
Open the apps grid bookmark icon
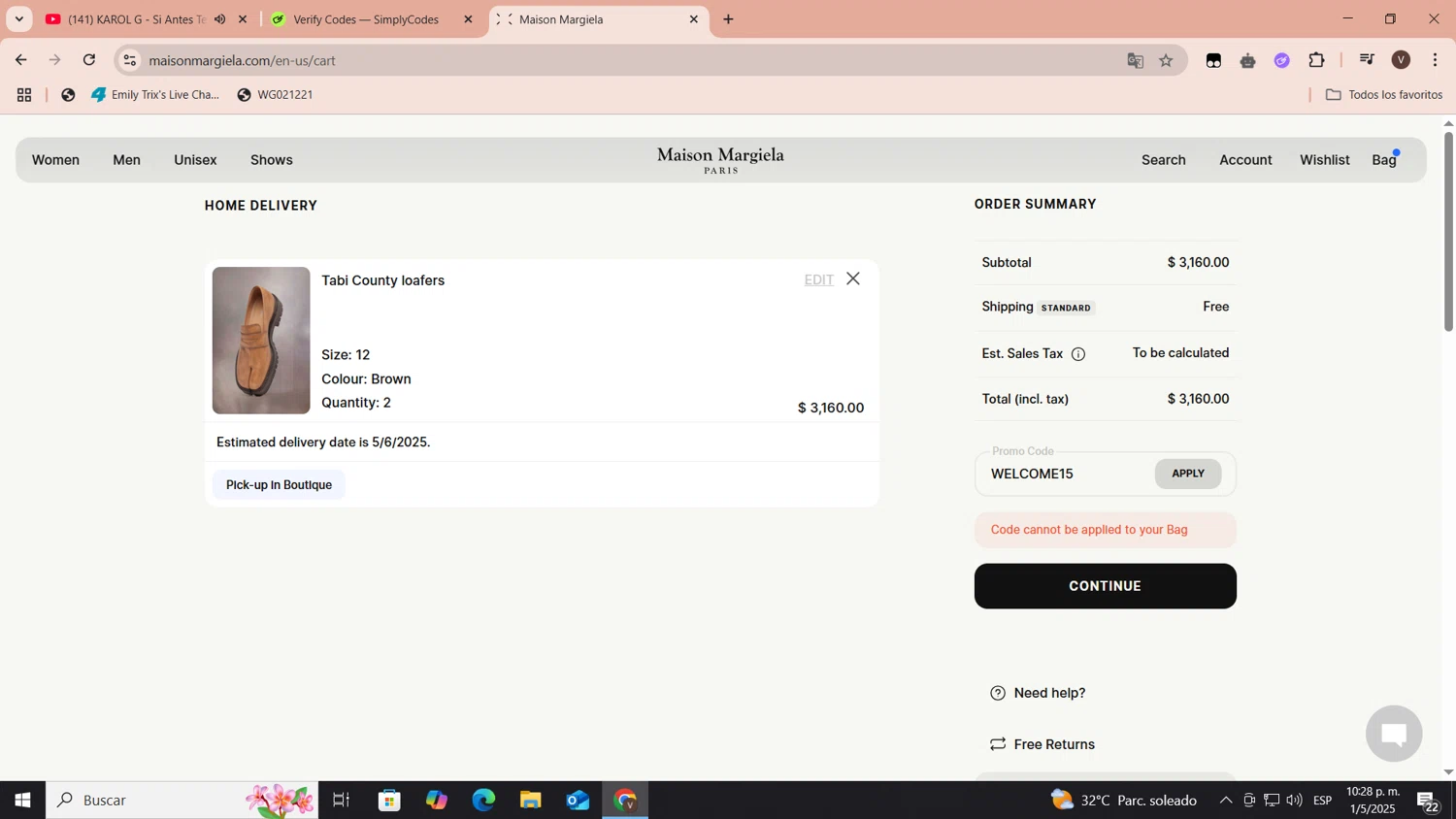pyautogui.click(x=24, y=95)
